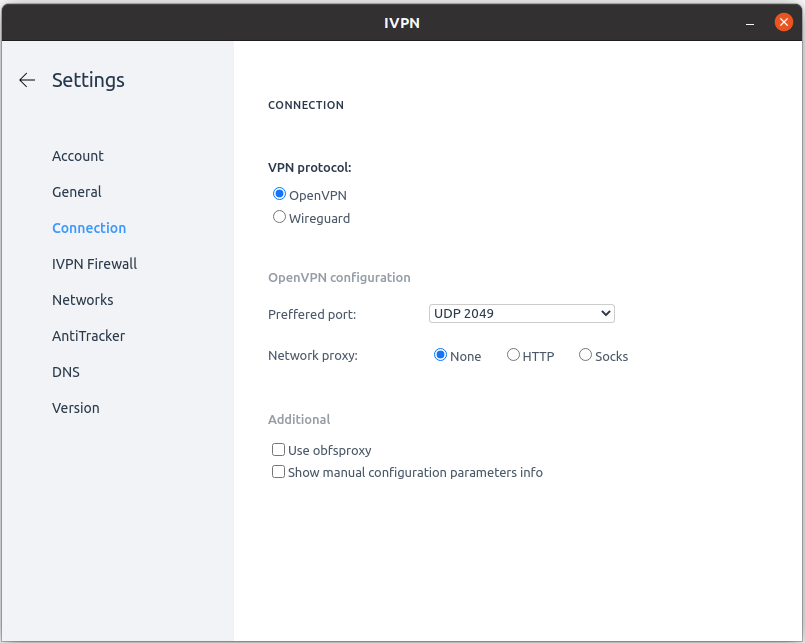View Version information section
805x643 pixels.
pyautogui.click(x=75, y=408)
